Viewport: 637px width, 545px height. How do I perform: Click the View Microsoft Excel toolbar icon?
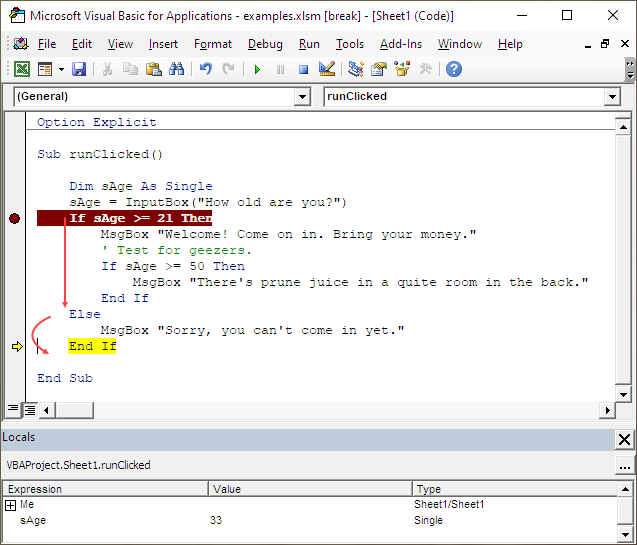[x=22, y=69]
